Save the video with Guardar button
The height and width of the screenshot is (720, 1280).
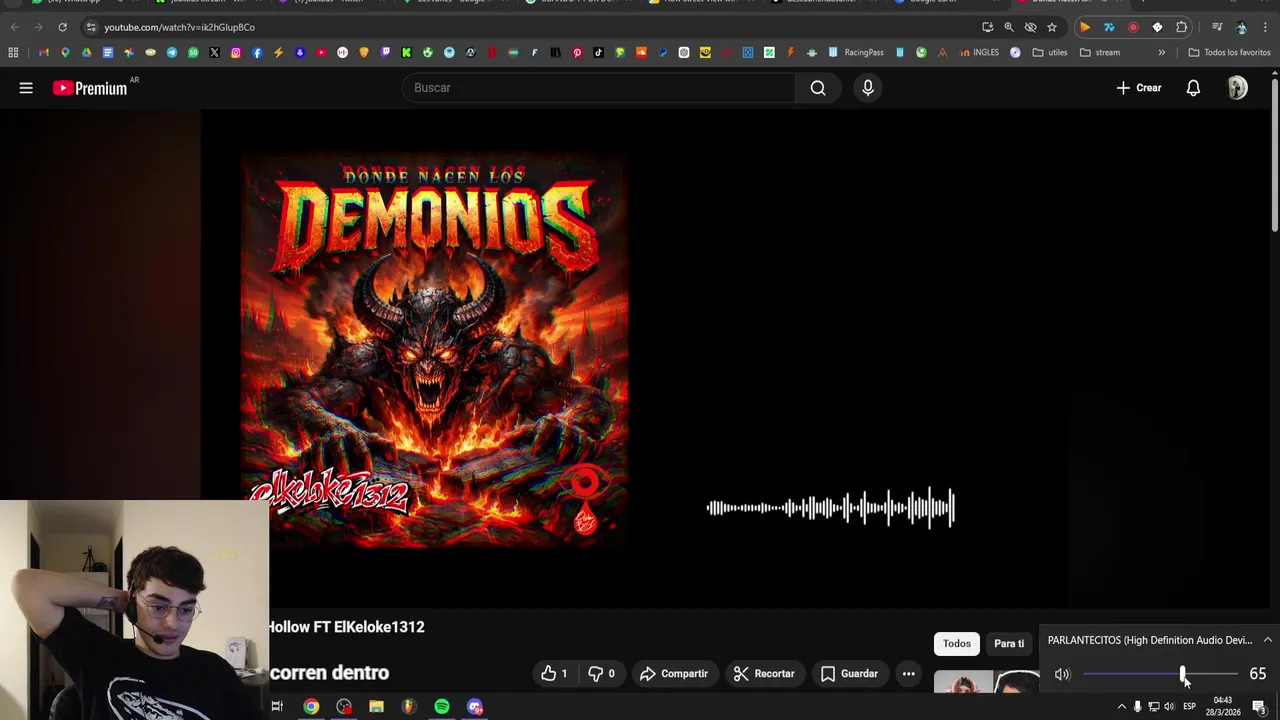click(849, 674)
